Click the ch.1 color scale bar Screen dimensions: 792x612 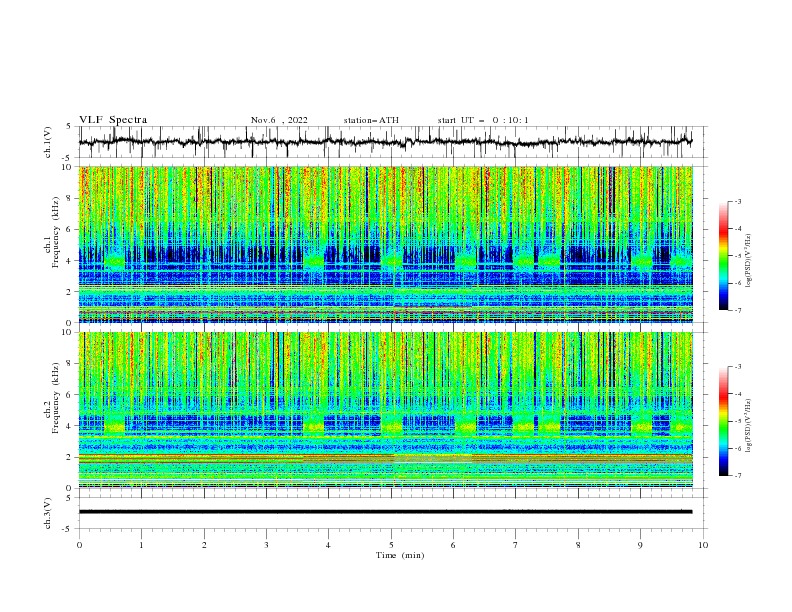pyautogui.click(x=723, y=256)
